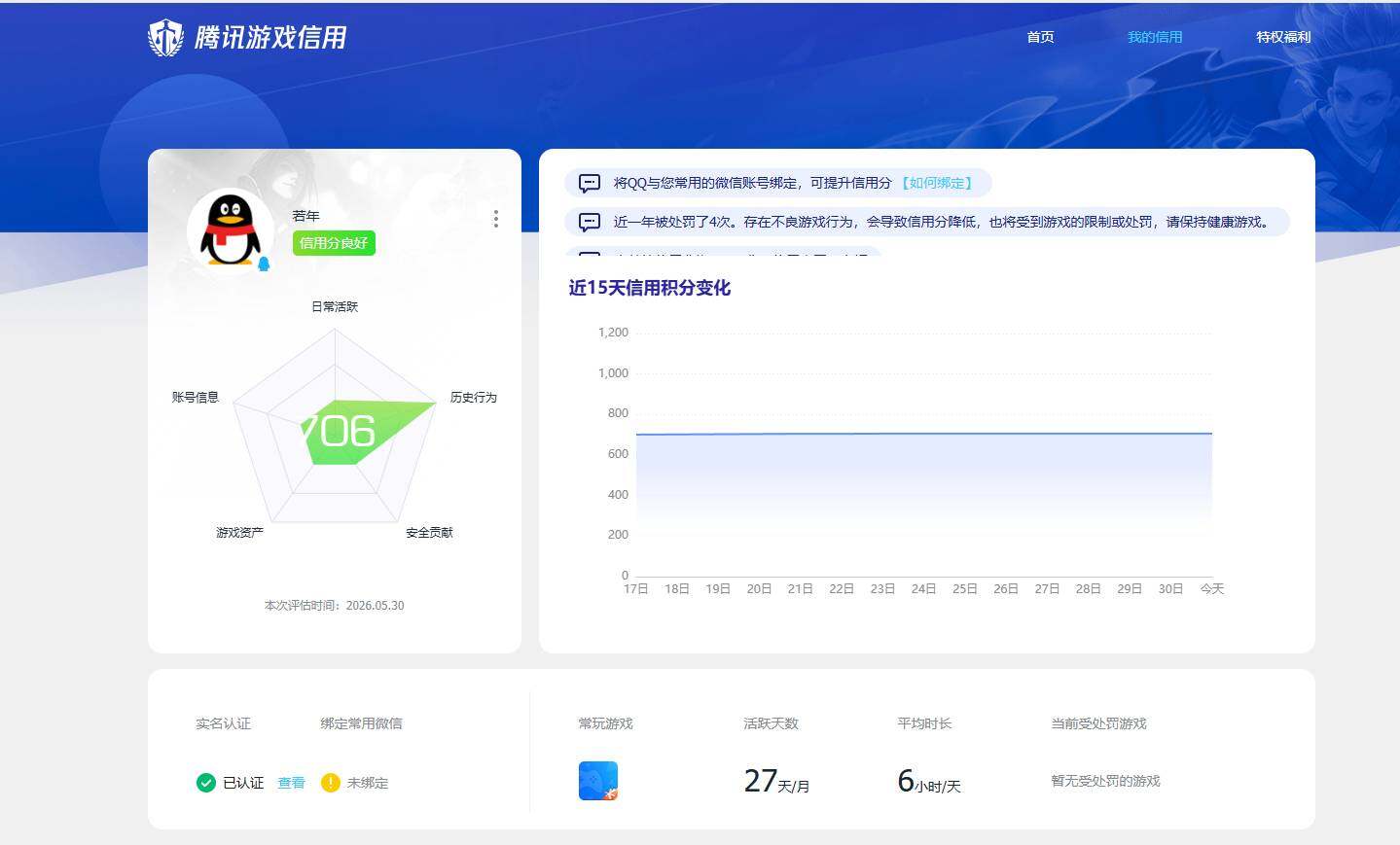The image size is (1400, 845).
Task: Open the 查看 link for real-name verification
Action: coord(291,783)
